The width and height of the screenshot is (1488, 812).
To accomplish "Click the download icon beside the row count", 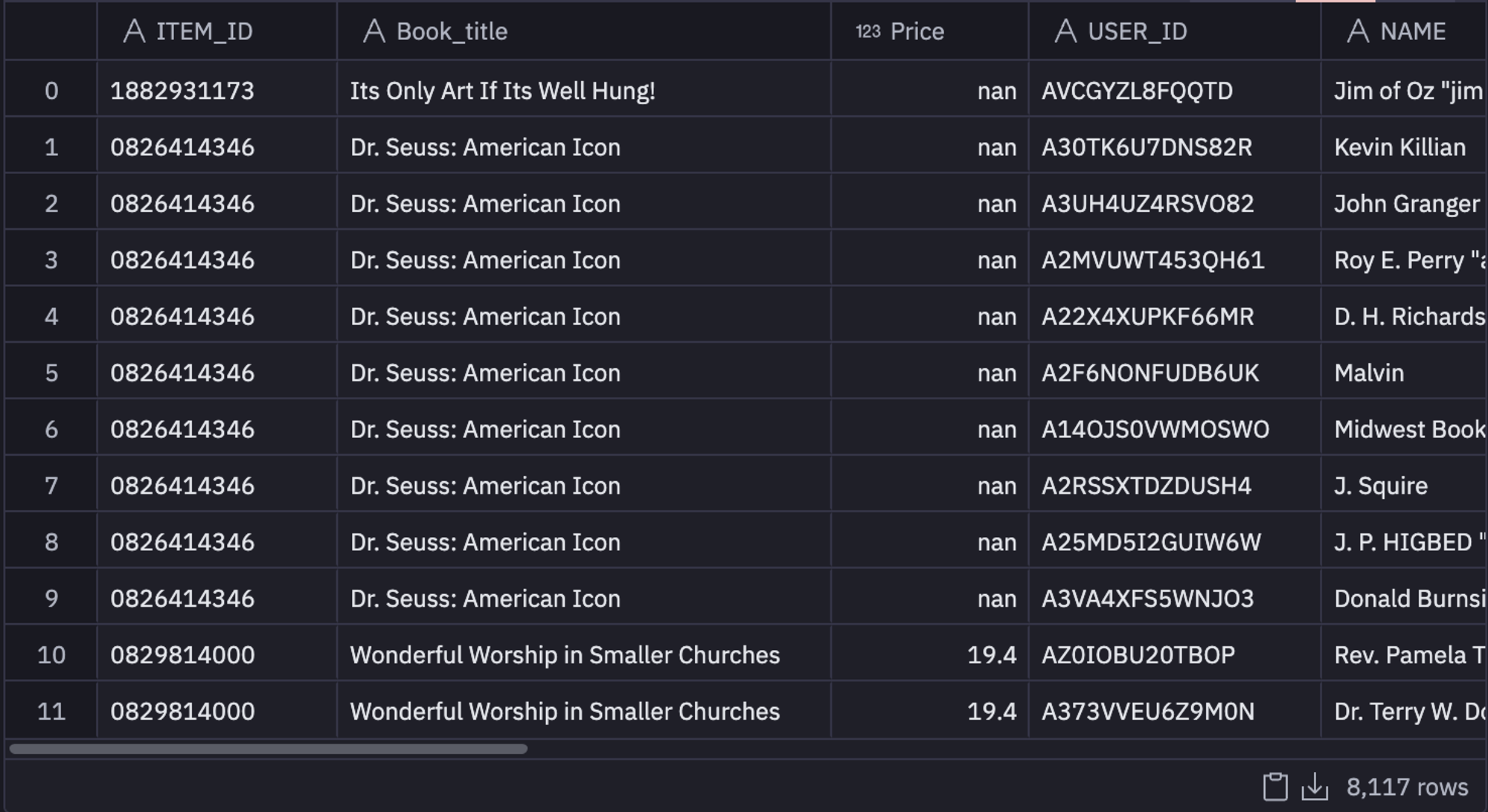I will click(1315, 787).
